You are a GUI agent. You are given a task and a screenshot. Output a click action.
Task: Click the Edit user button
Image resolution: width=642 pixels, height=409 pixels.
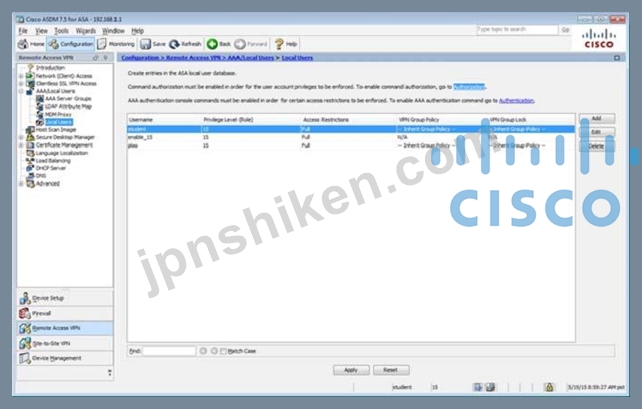[x=597, y=132]
